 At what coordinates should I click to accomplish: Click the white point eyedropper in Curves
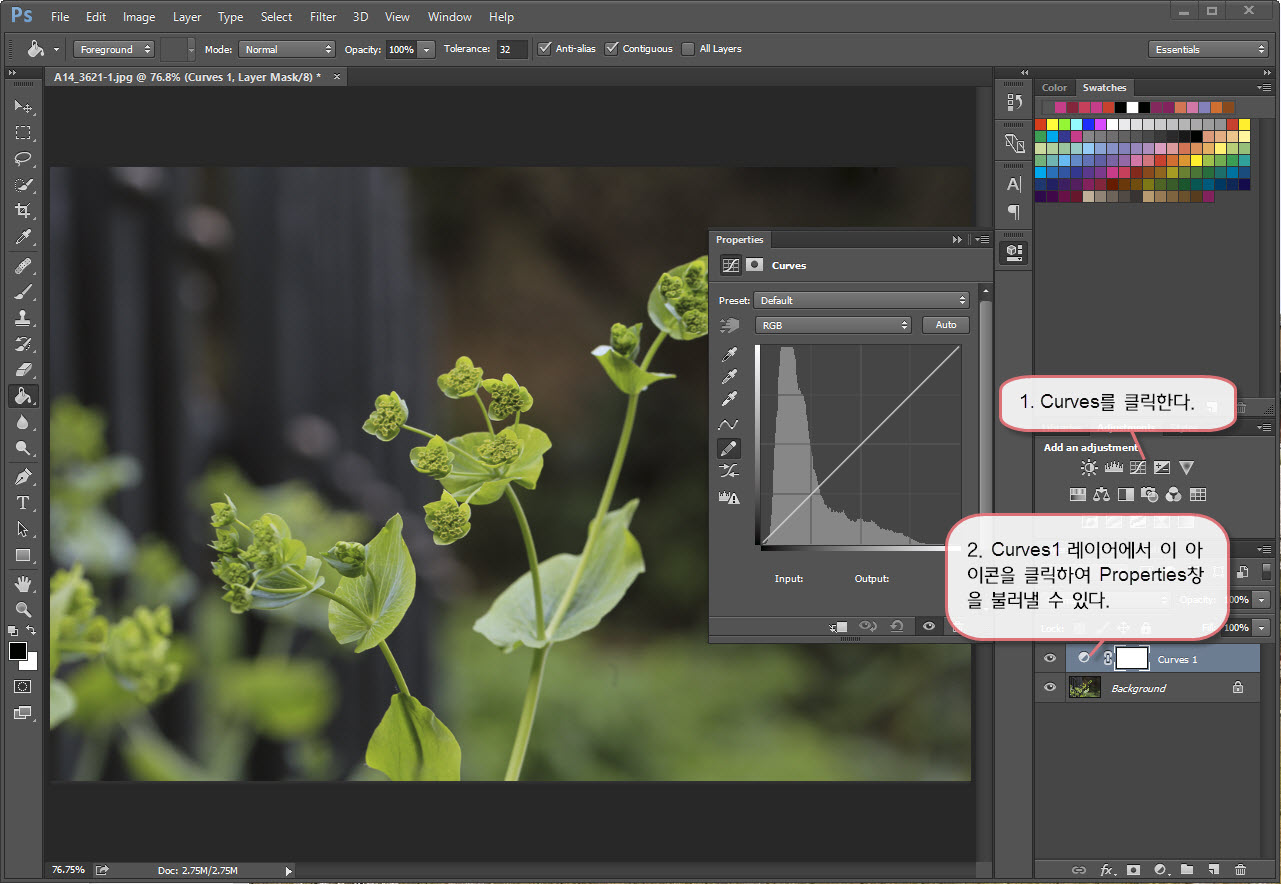coord(730,401)
